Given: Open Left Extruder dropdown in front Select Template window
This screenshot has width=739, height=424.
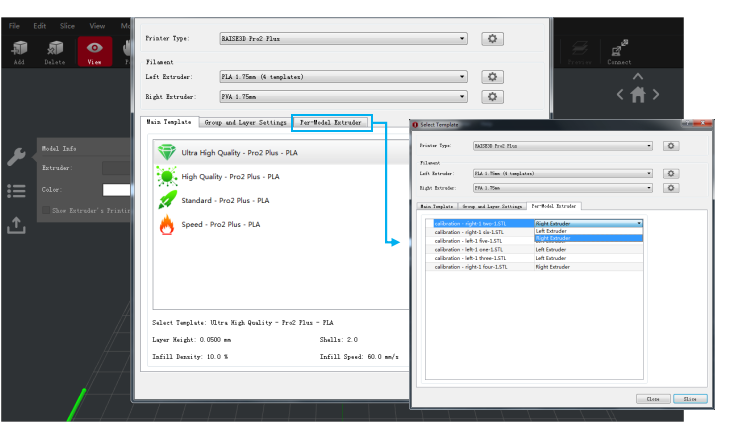Looking at the screenshot, I should tap(563, 174).
